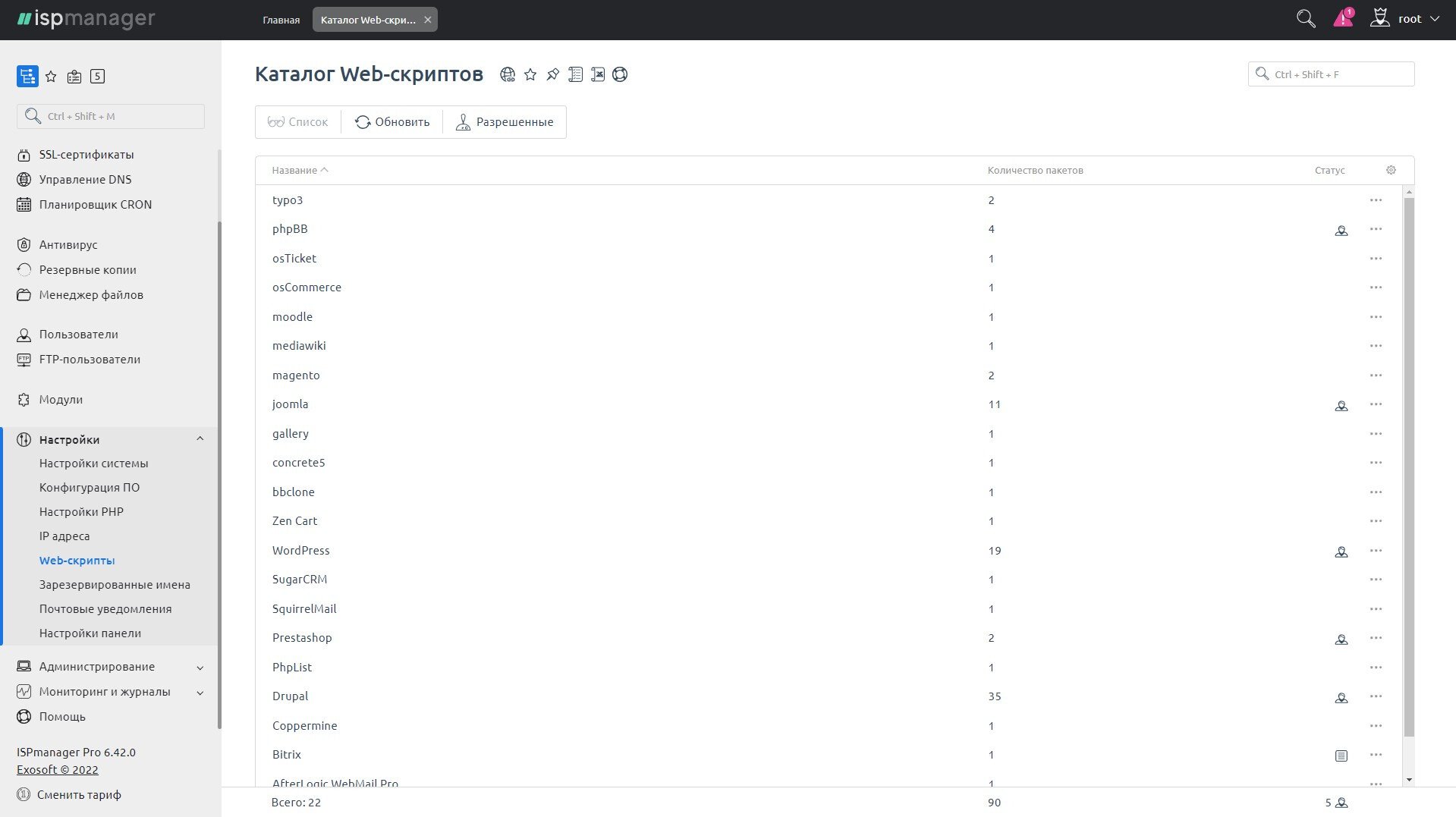Expand the Администрирование sidebar section
1456x817 pixels.
pos(200,668)
